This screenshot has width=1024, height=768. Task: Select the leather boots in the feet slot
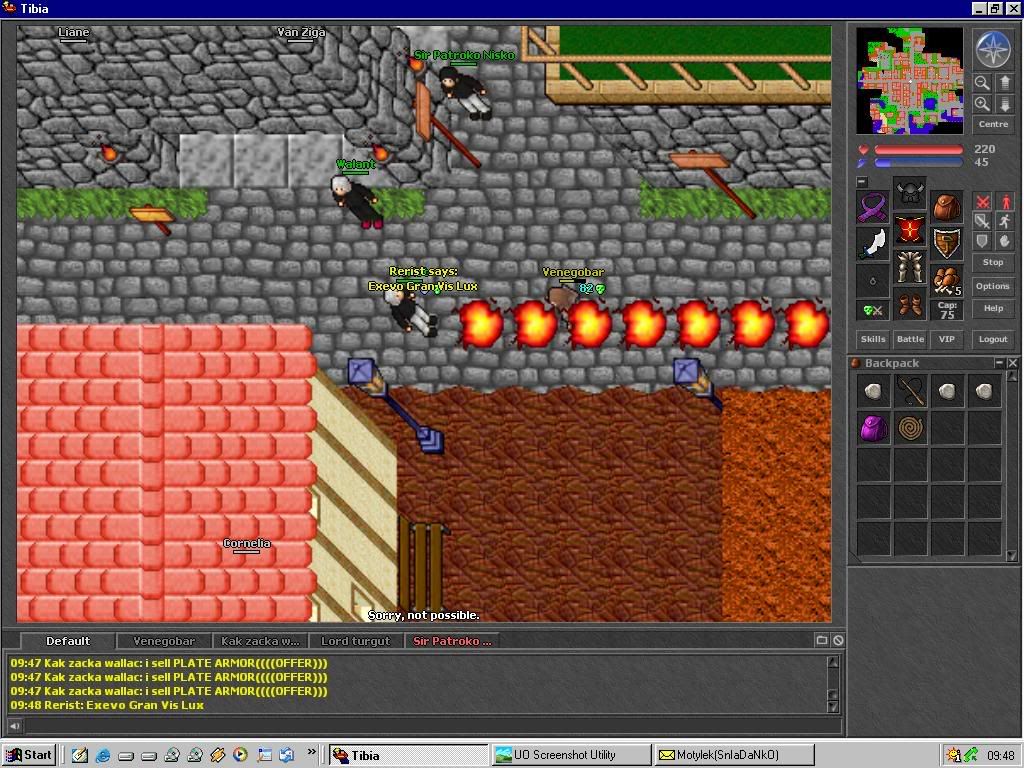coord(910,304)
